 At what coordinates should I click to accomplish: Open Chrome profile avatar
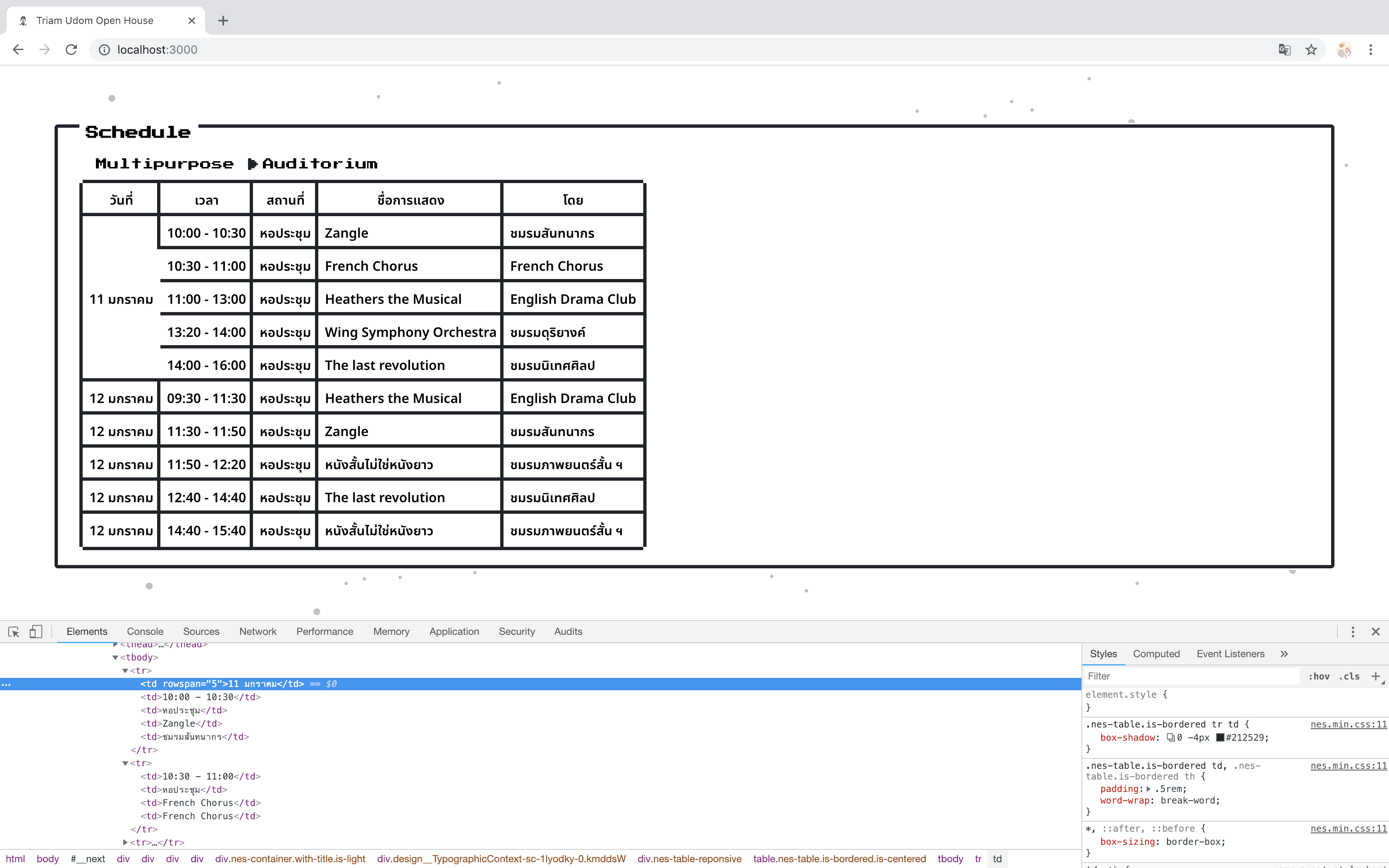tap(1344, 50)
